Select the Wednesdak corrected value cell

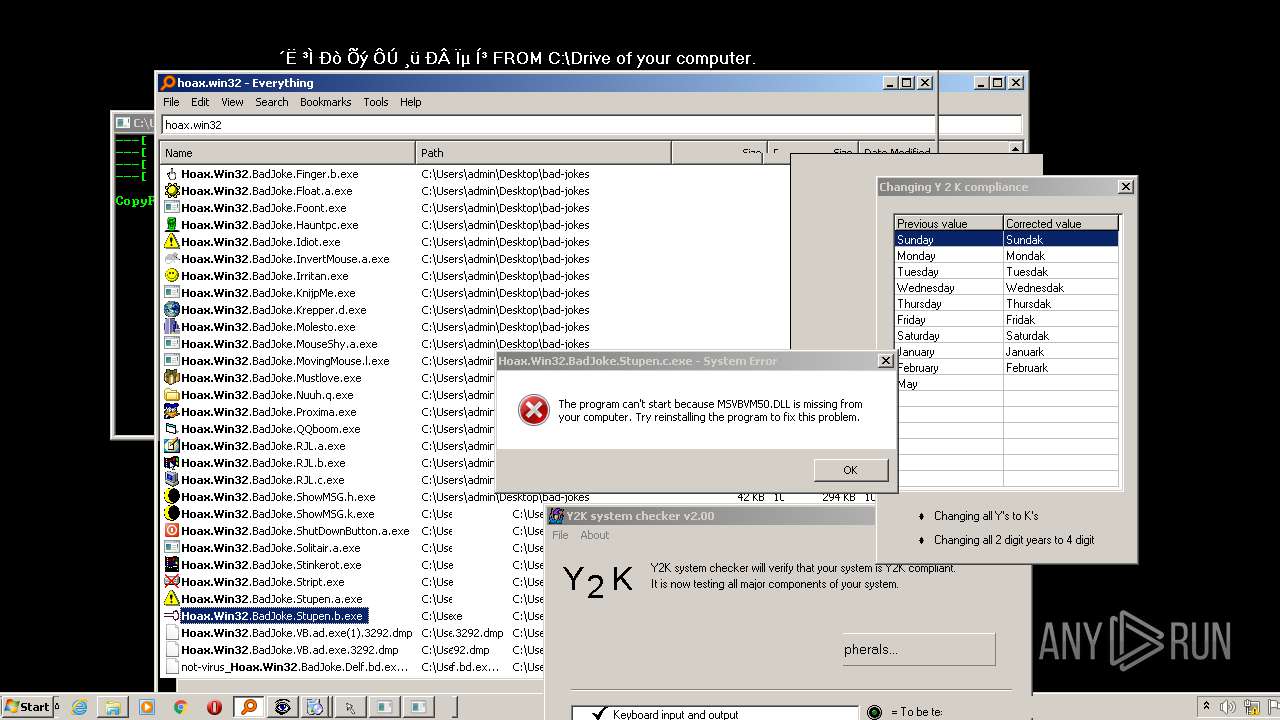pyautogui.click(x=1060, y=288)
